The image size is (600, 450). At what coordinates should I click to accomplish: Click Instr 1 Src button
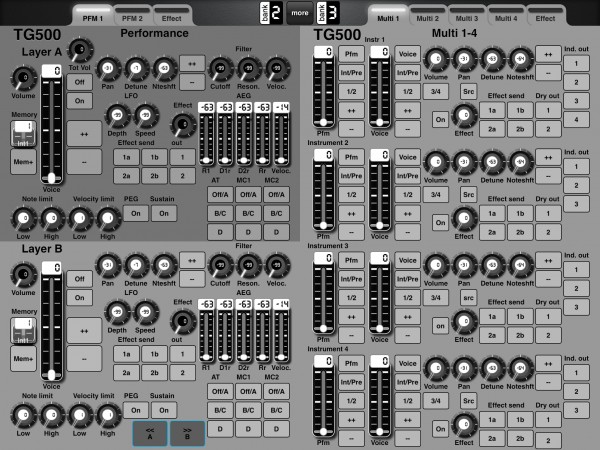coord(468,92)
